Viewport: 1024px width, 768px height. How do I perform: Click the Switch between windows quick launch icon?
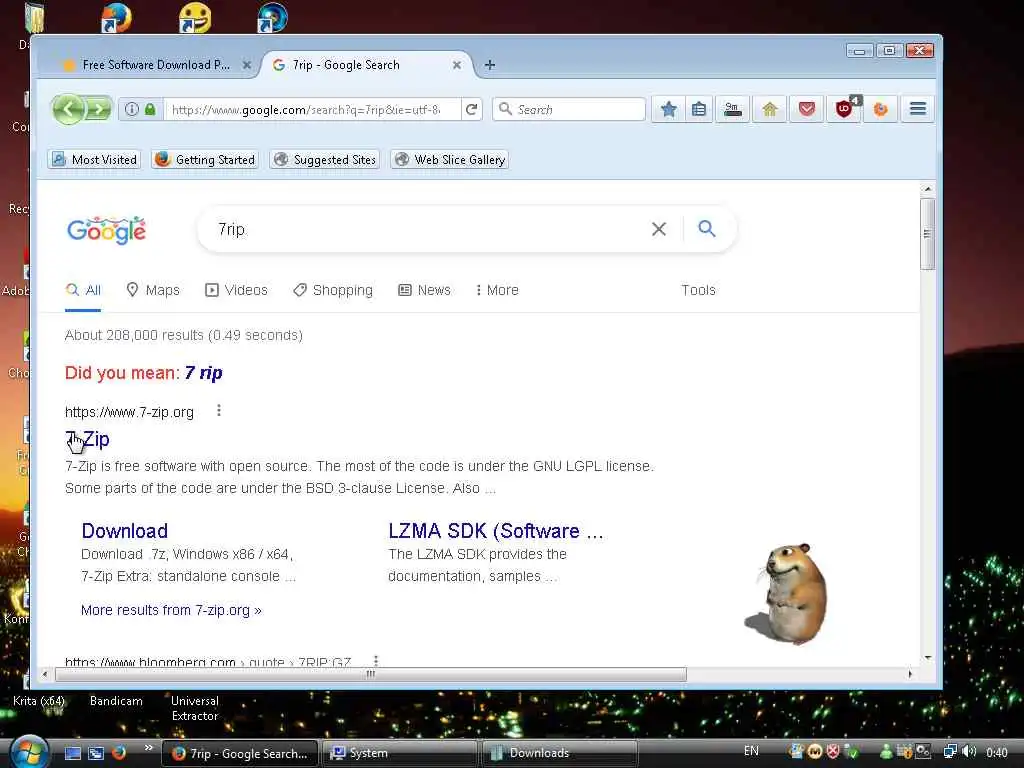pyautogui.click(x=96, y=753)
